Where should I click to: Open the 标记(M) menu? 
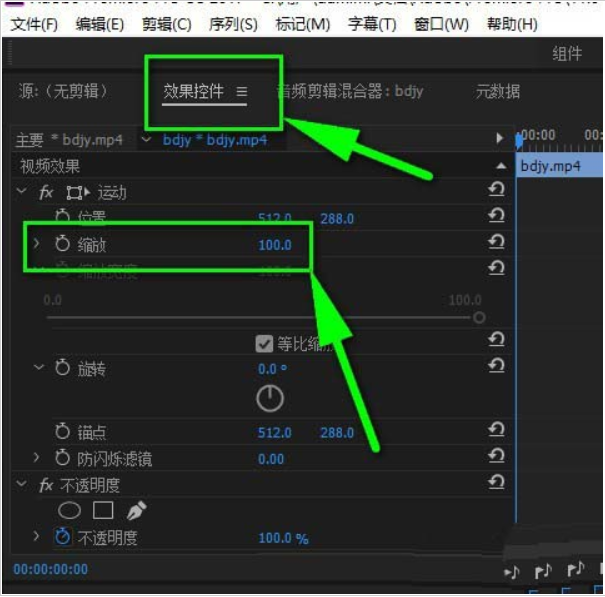tap(303, 25)
